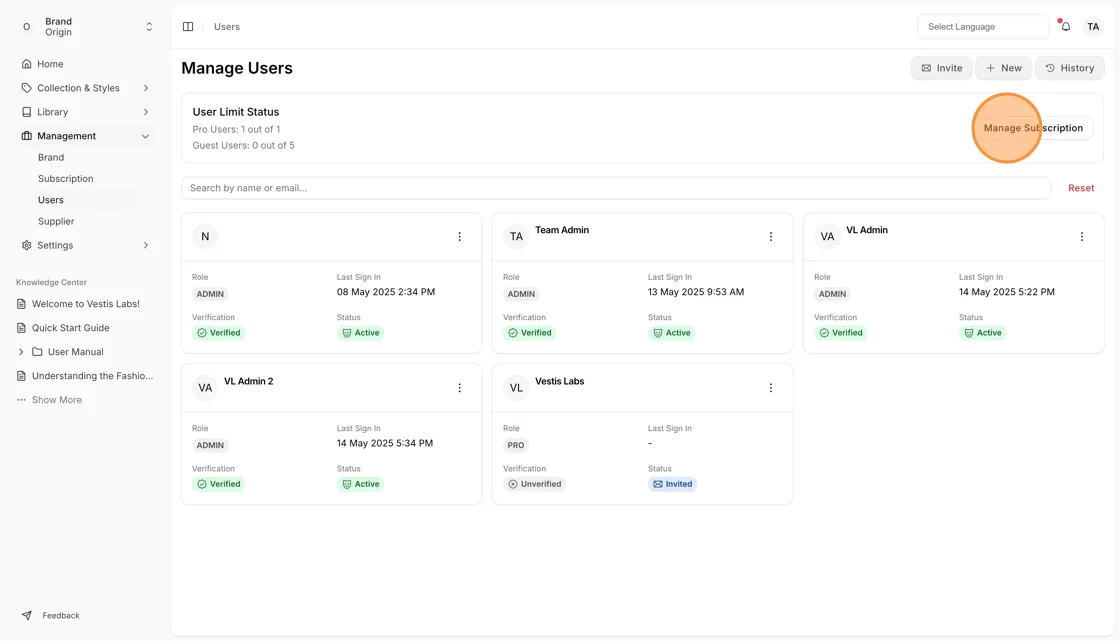Screen dimensions: 1120x641
Task: Open Quick Start Guide article
Action: [x=71, y=328]
